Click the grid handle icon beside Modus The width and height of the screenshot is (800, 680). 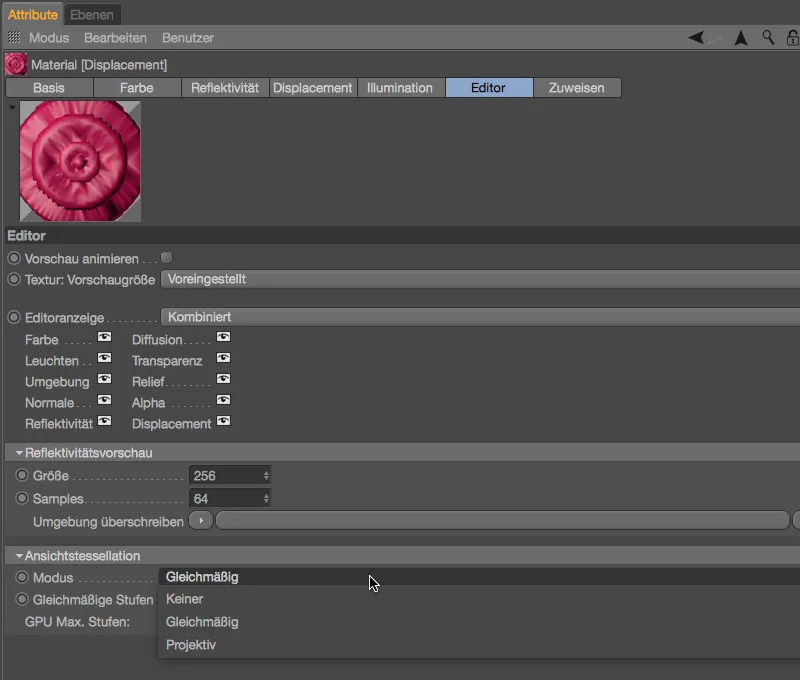click(14, 37)
